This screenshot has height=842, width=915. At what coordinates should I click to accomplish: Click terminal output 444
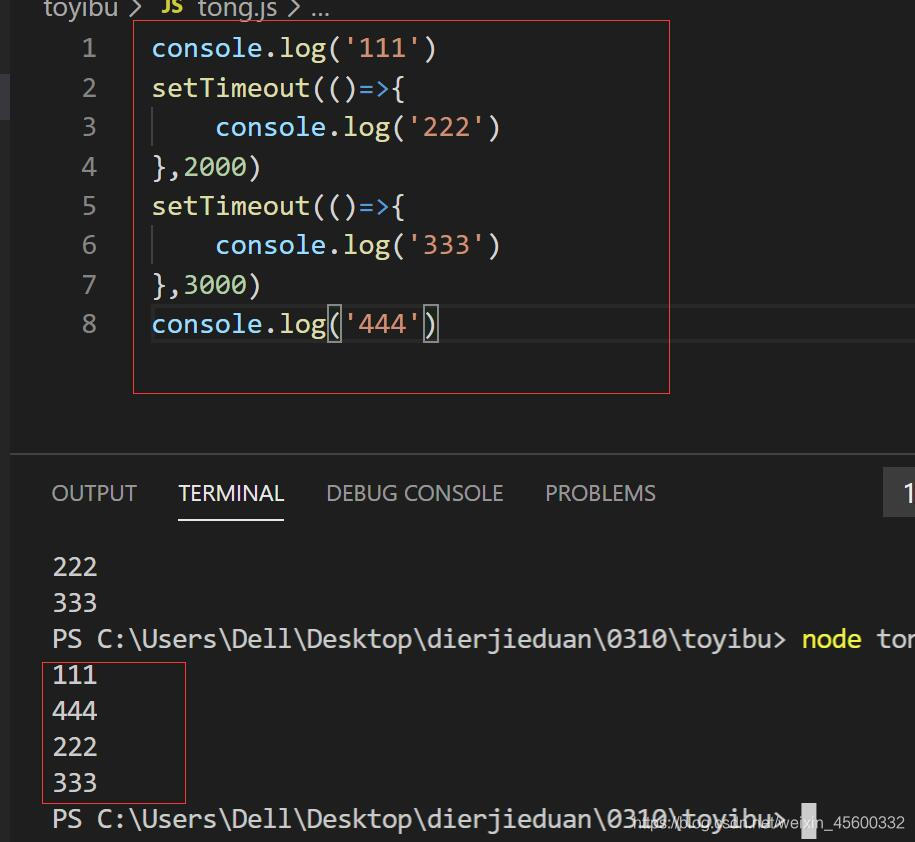coord(75,711)
